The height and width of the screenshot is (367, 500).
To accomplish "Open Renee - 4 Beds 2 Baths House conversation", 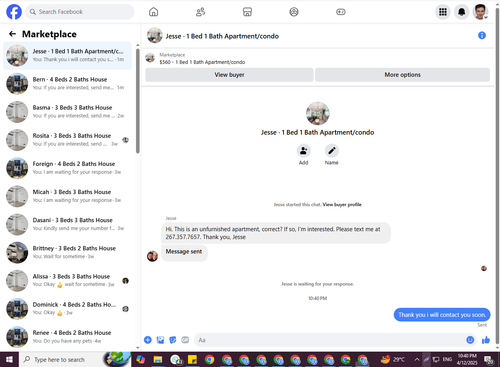I will click(x=67, y=337).
